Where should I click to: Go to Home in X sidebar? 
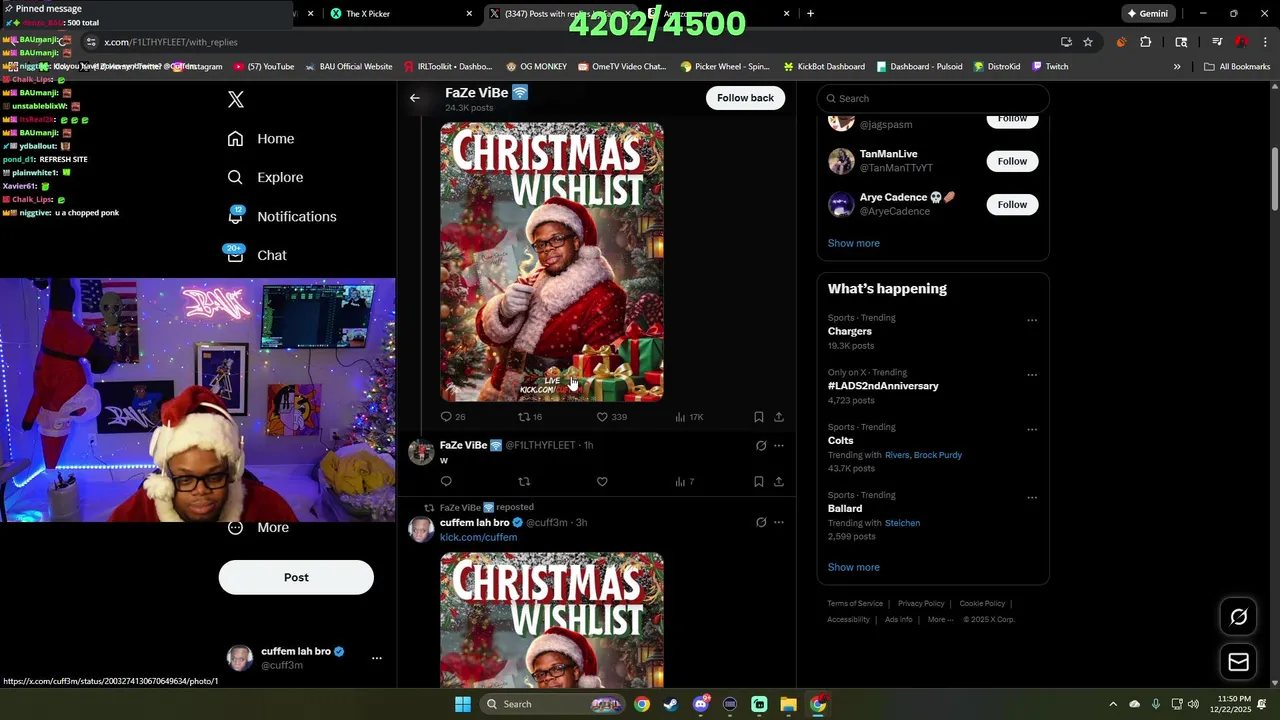(x=261, y=139)
